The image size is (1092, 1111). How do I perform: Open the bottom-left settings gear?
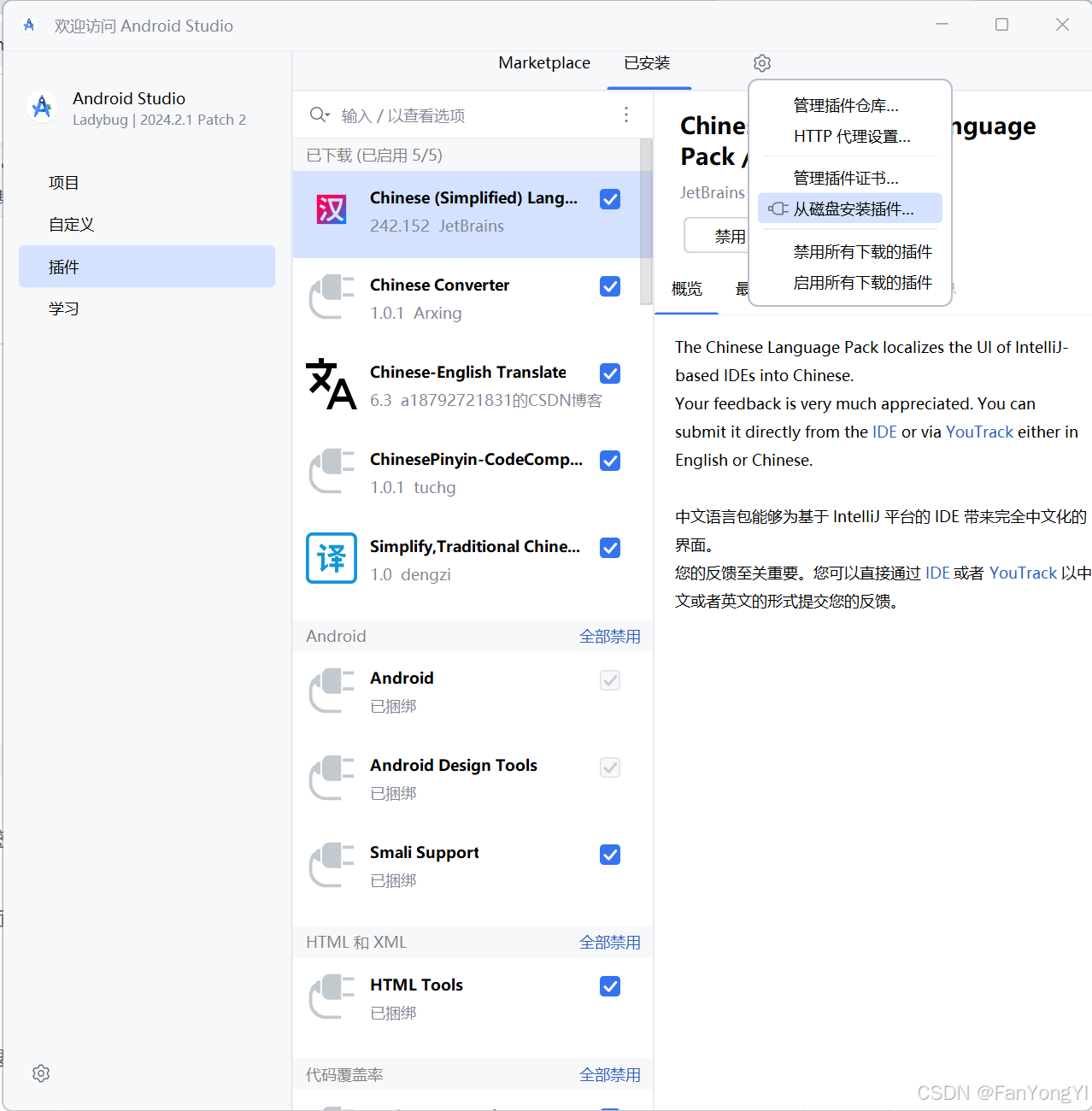41,1073
